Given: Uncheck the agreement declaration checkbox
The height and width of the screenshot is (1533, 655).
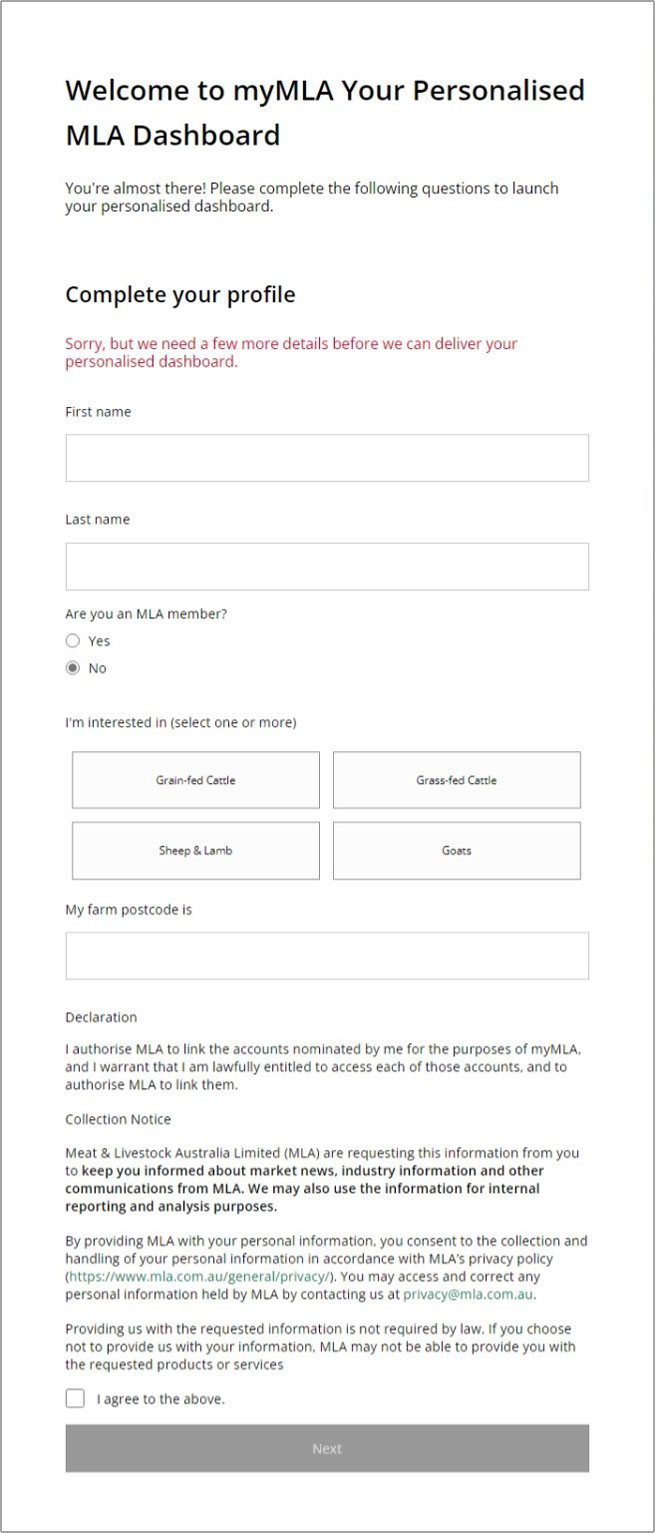Looking at the screenshot, I should 75,1398.
